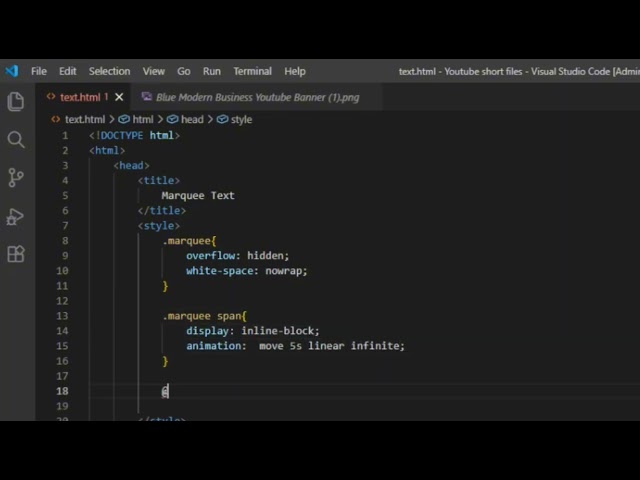The image size is (640, 480).
Task: Switch to Blue Modern Business Youtube Banner tab
Action: click(x=258, y=97)
